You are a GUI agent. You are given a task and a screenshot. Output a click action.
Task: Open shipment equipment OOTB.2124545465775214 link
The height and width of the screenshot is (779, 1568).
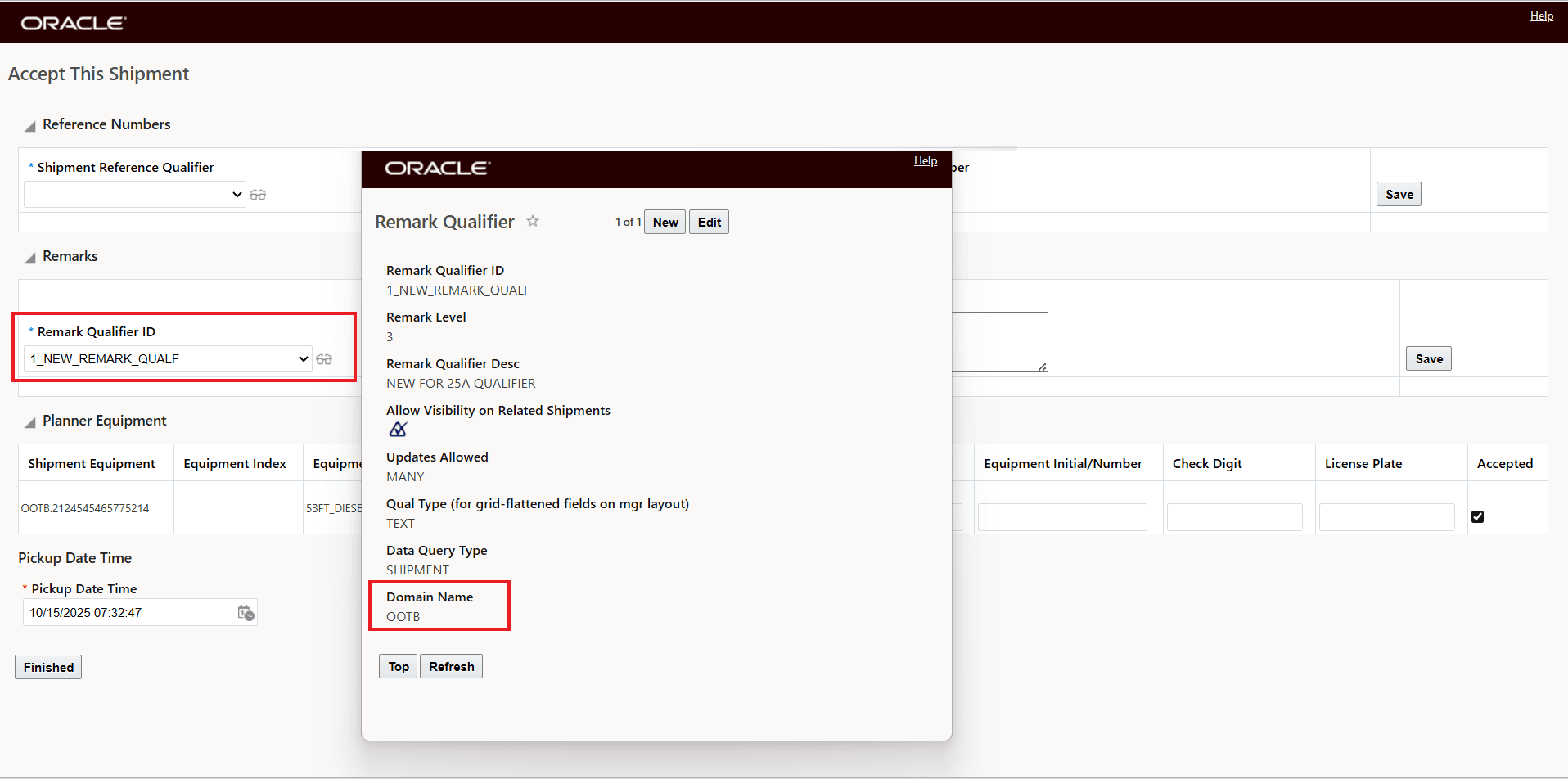point(85,508)
